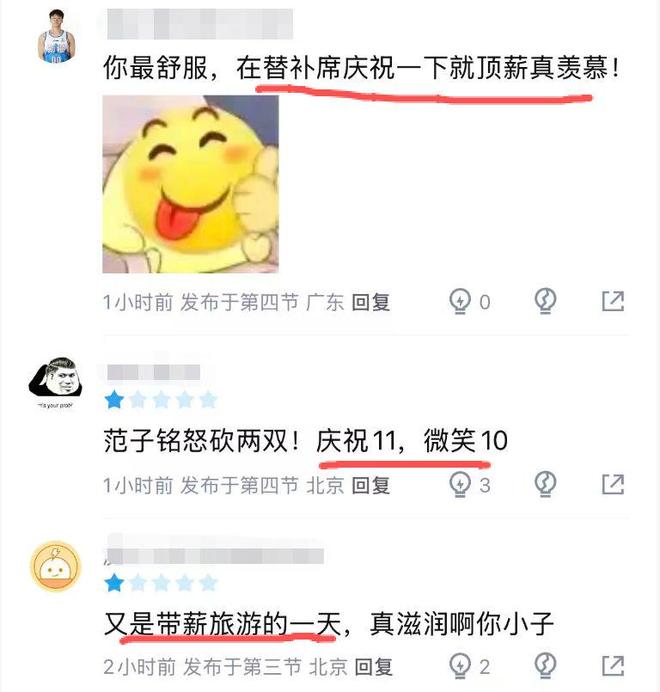Reply to the Guangdong comment via 回复

coord(371,303)
